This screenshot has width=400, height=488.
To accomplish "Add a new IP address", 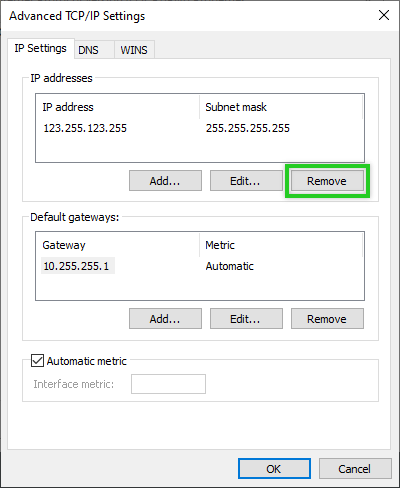I will click(x=165, y=181).
